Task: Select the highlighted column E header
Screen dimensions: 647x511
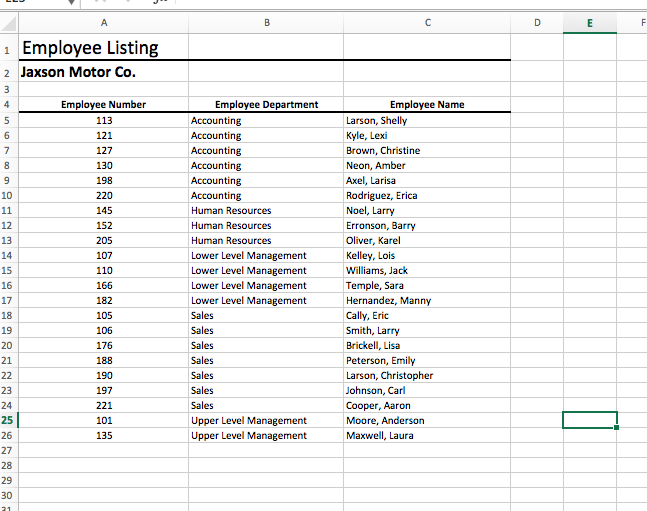Action: [x=590, y=23]
